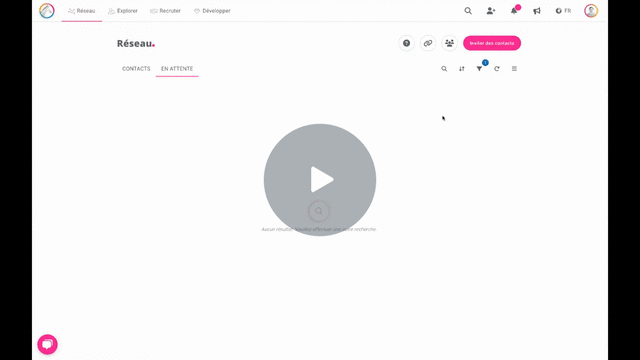Open the user profile avatar menu
Viewport: 640px width, 360px height.
pos(591,11)
